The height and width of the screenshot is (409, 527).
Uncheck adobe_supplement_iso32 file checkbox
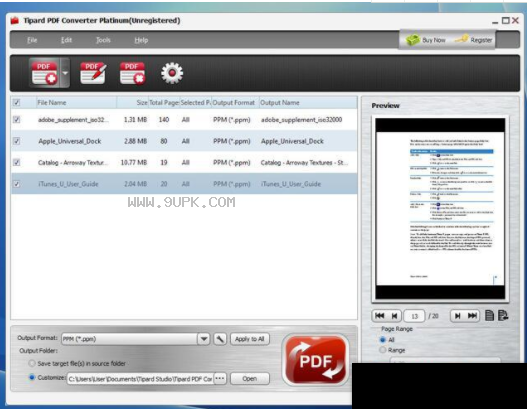point(16,119)
